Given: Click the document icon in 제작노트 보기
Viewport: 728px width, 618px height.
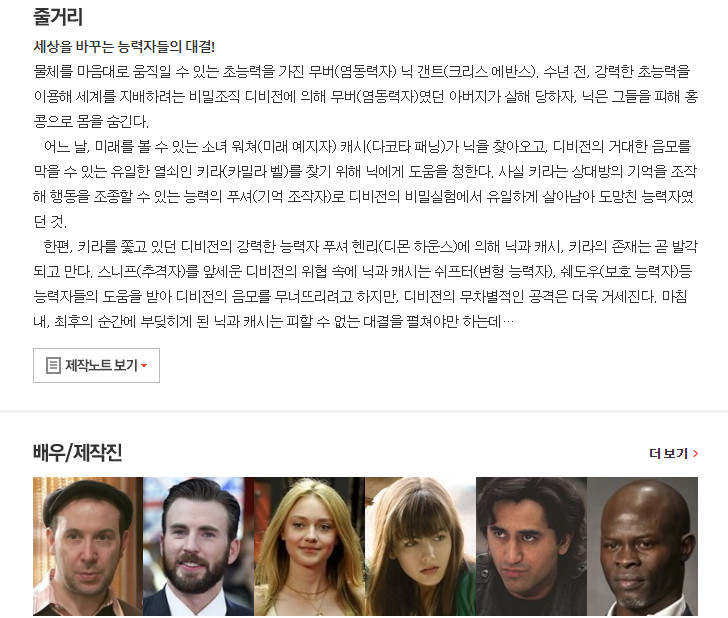Looking at the screenshot, I should click(x=53, y=365).
